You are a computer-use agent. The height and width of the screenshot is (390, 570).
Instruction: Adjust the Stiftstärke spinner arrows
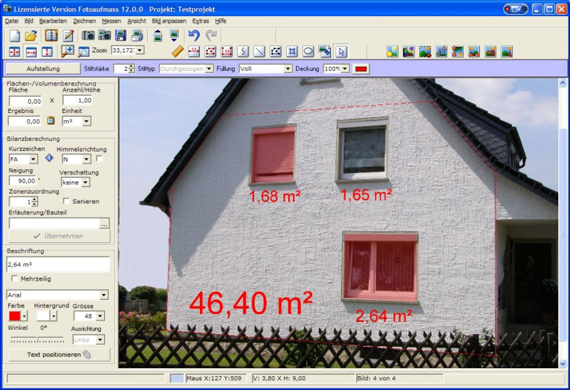(132, 68)
